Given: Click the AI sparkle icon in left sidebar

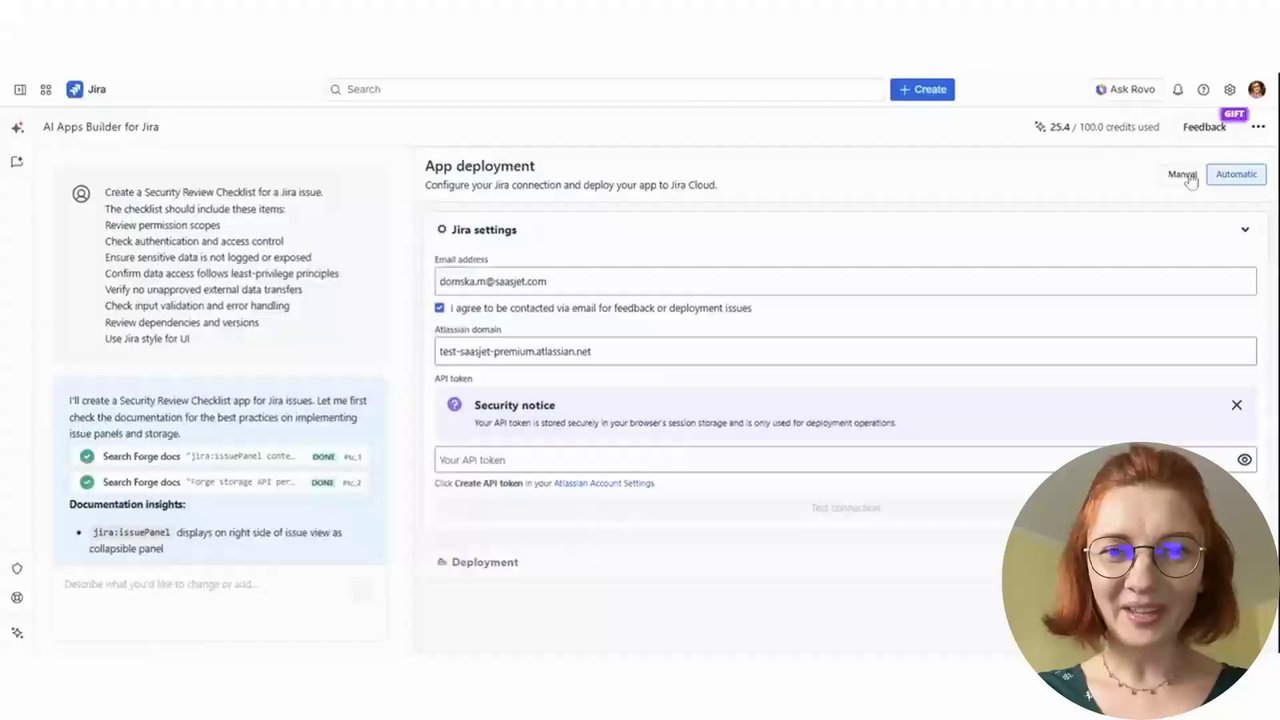Looking at the screenshot, I should pyautogui.click(x=17, y=127).
